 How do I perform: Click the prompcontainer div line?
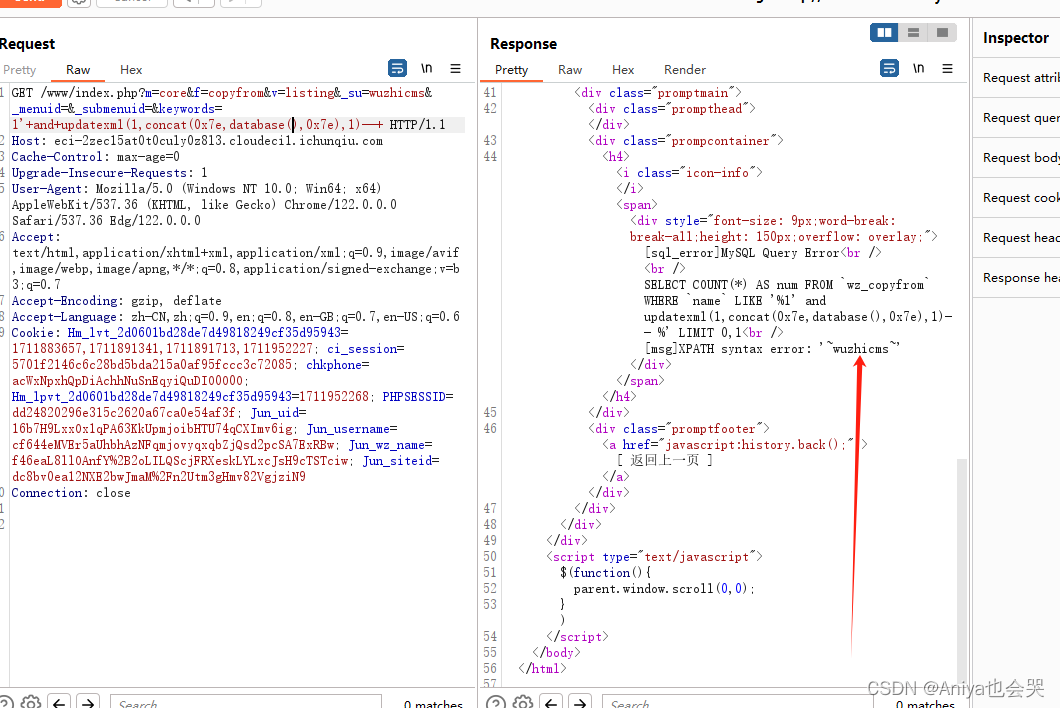coord(686,141)
